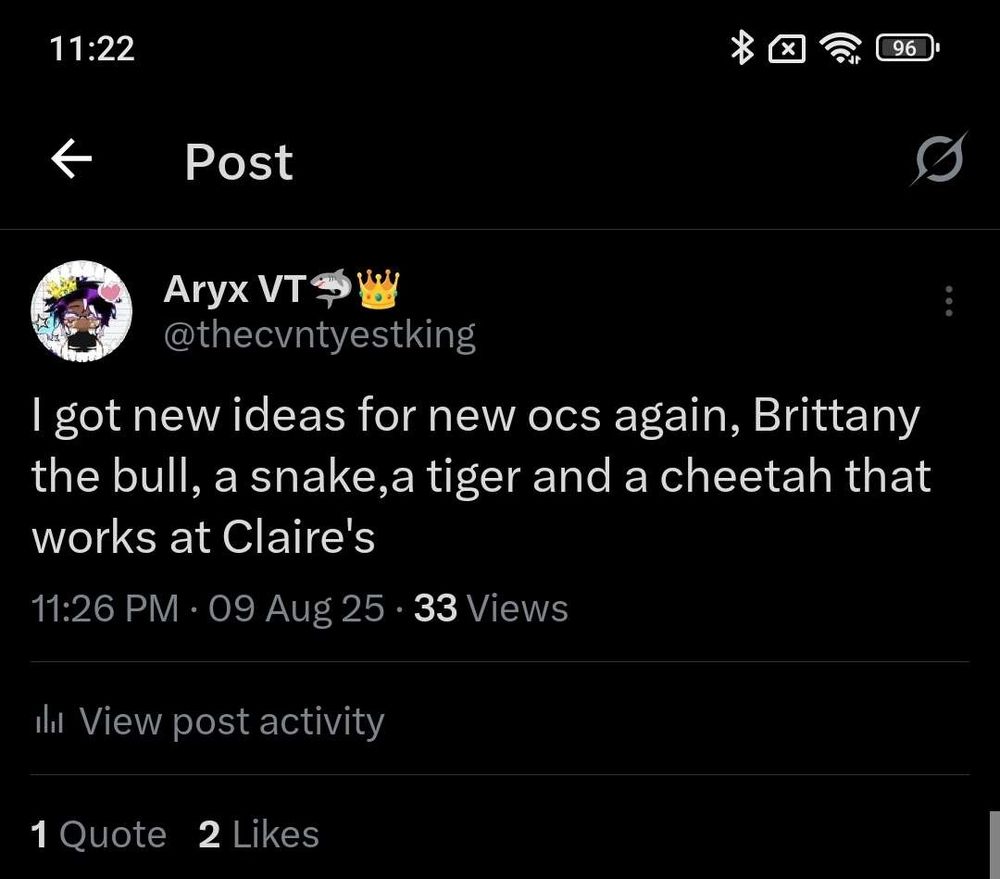Tap the post text about Brittany the bull
This screenshot has width=1000, height=879.
482,476
